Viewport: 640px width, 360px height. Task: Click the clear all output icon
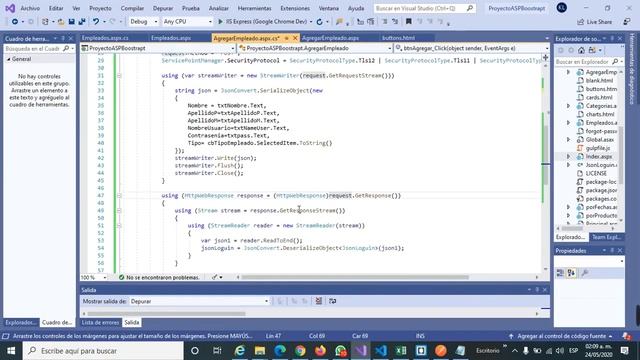tap(318, 301)
